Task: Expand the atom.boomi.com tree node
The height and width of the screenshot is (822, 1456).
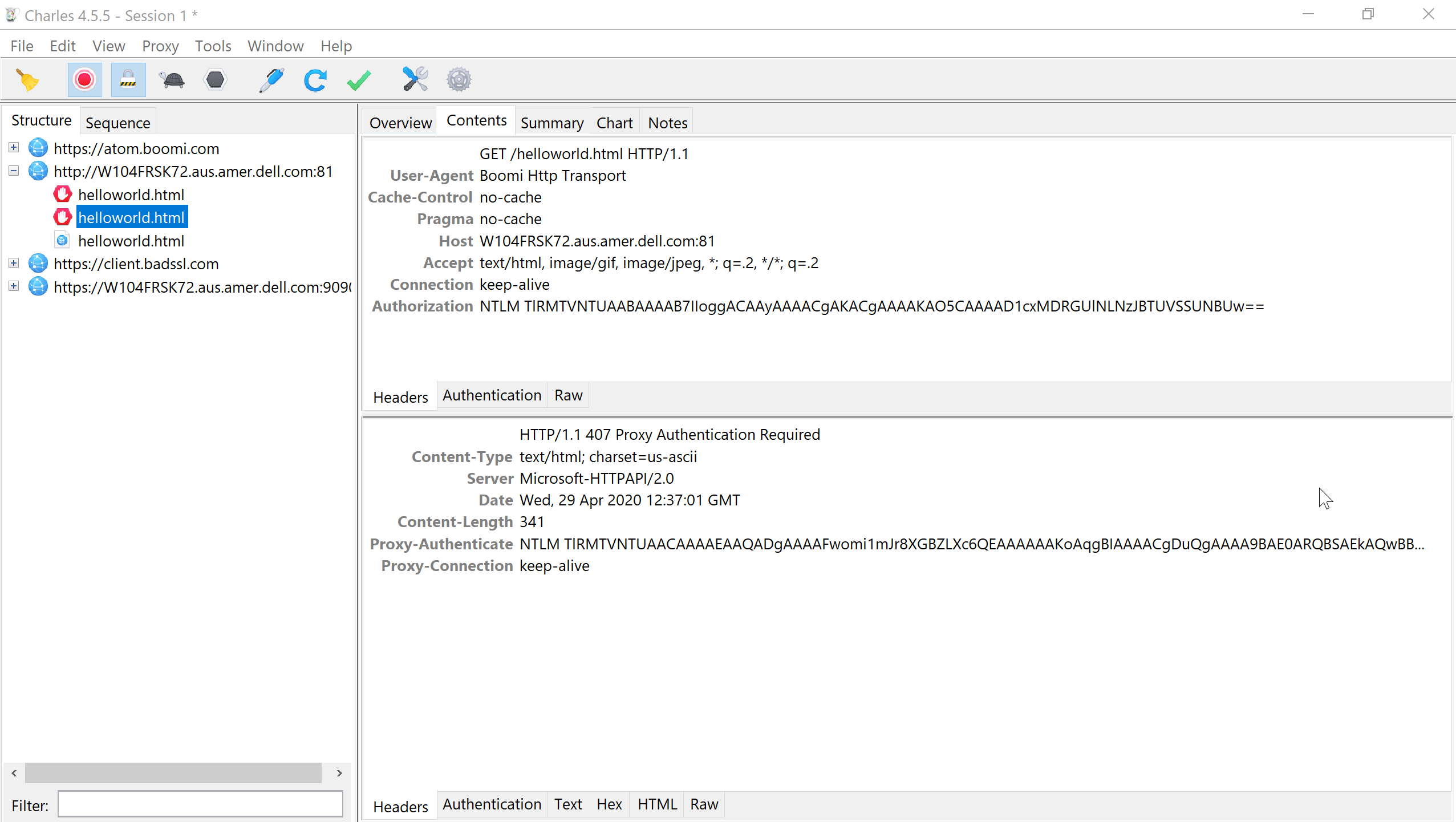Action: point(13,147)
